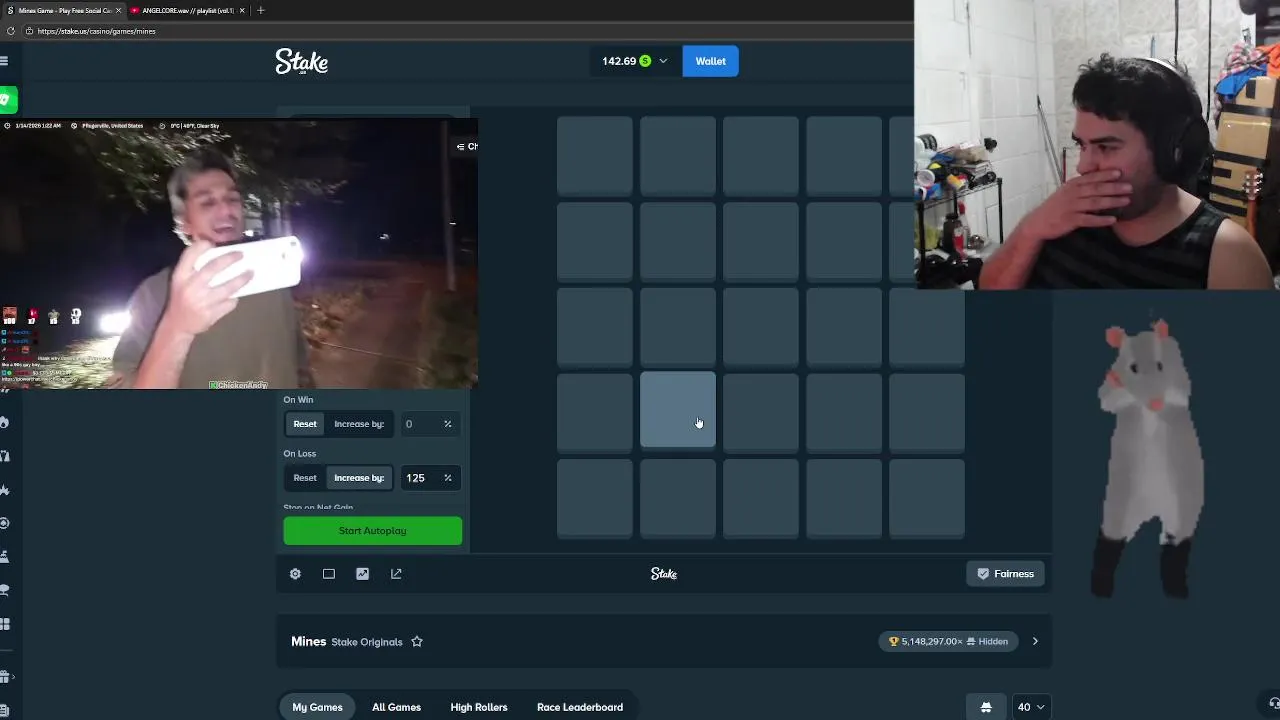The height and width of the screenshot is (720, 1280).
Task: Open live support headset icon
Action: click(x=1274, y=703)
